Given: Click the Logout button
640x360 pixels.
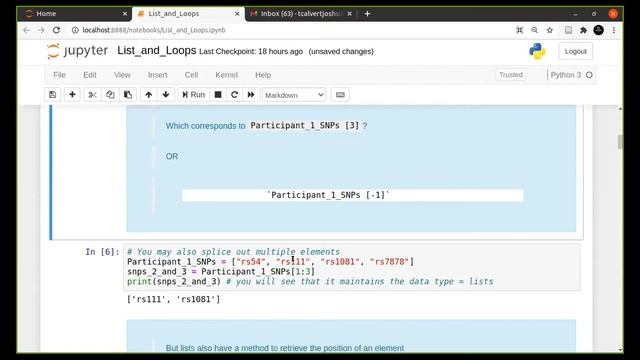Looking at the screenshot, I should 576,51.
